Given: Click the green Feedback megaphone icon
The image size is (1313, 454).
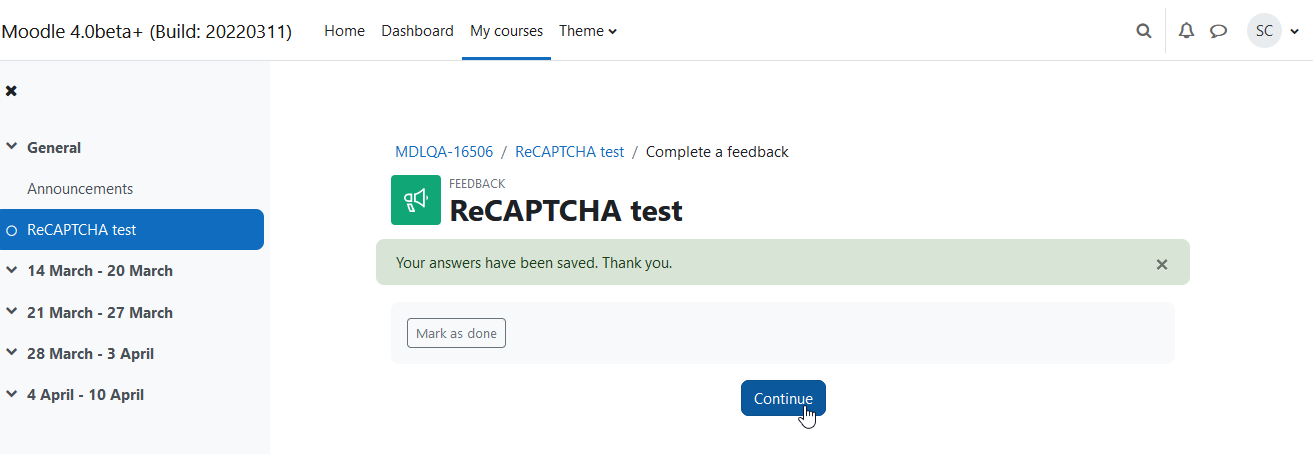Looking at the screenshot, I should tap(416, 200).
